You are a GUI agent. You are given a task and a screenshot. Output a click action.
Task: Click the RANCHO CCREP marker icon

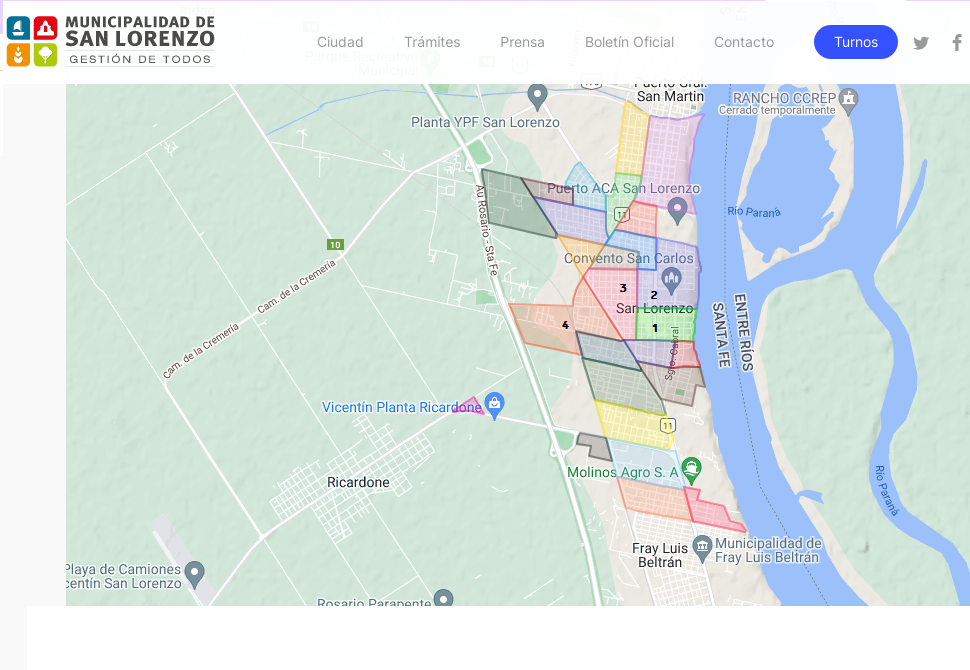point(849,102)
